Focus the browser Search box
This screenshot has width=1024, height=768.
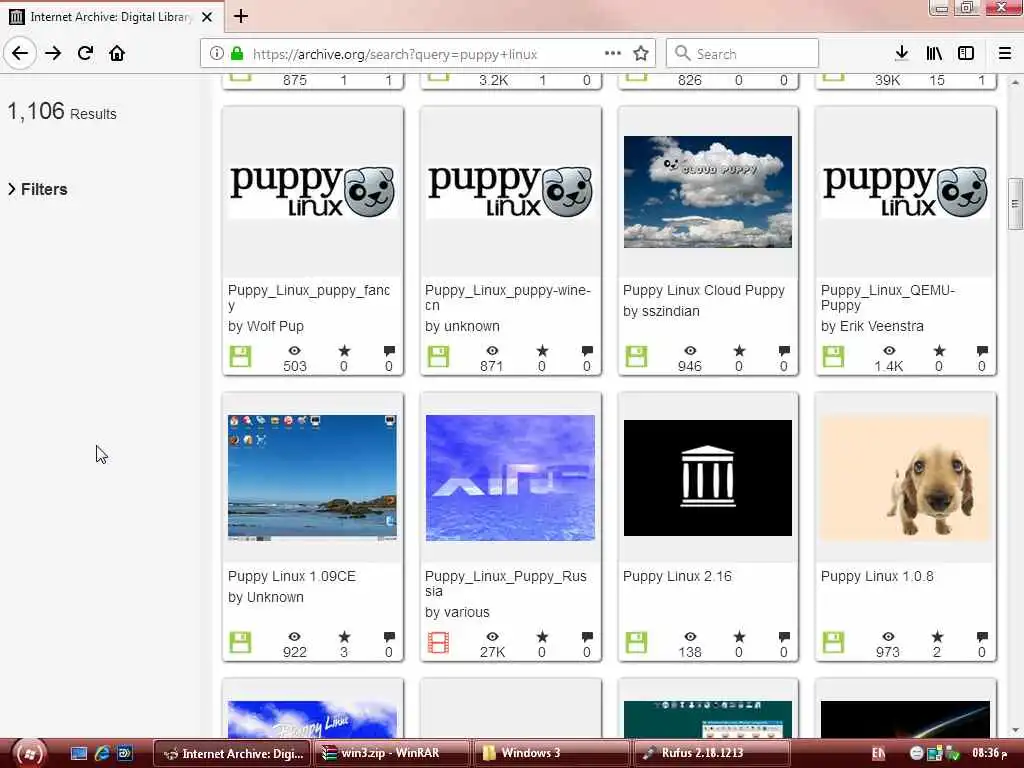pos(743,54)
